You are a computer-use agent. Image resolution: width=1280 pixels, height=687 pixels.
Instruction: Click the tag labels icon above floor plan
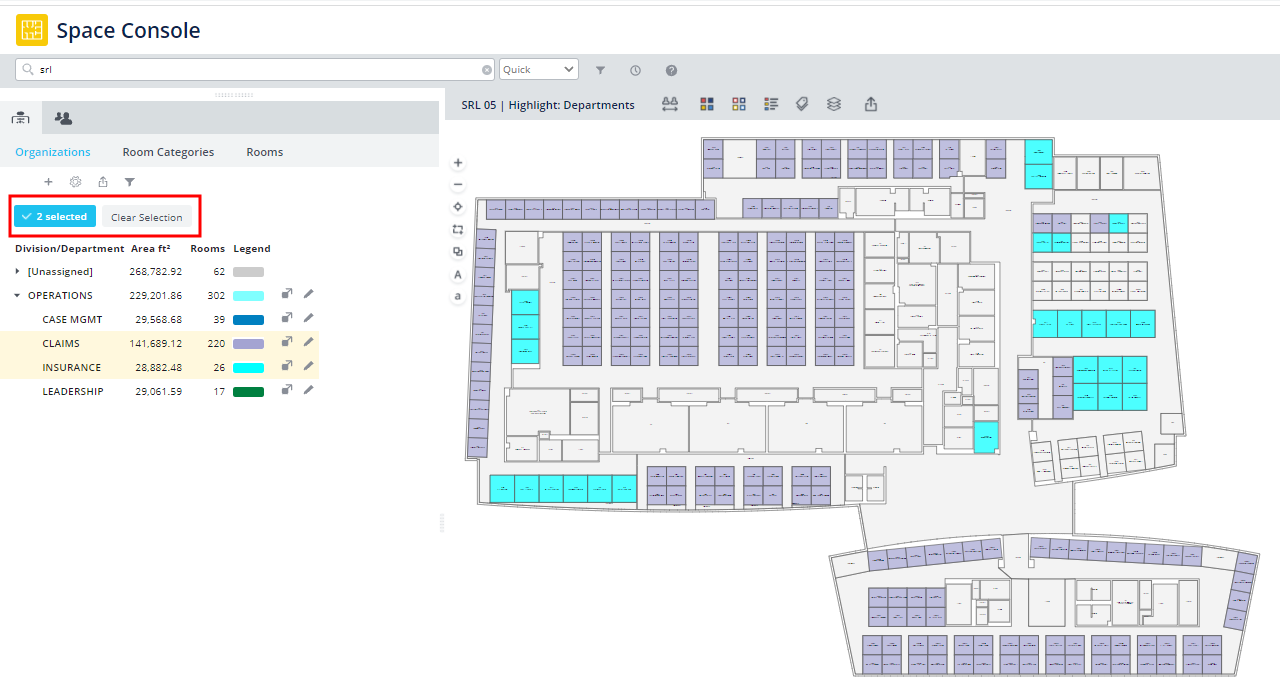click(x=802, y=104)
